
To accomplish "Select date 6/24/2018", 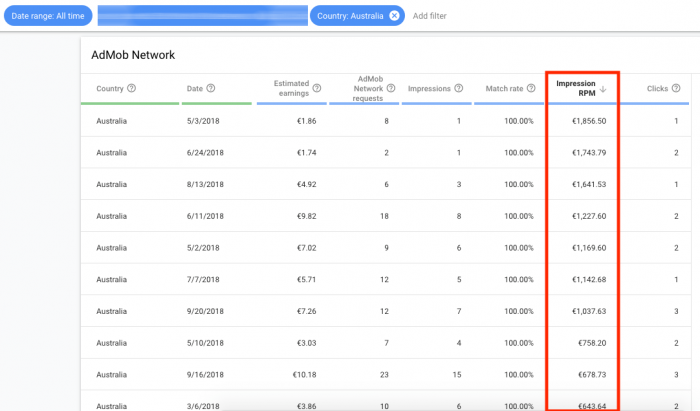I will coord(205,153).
